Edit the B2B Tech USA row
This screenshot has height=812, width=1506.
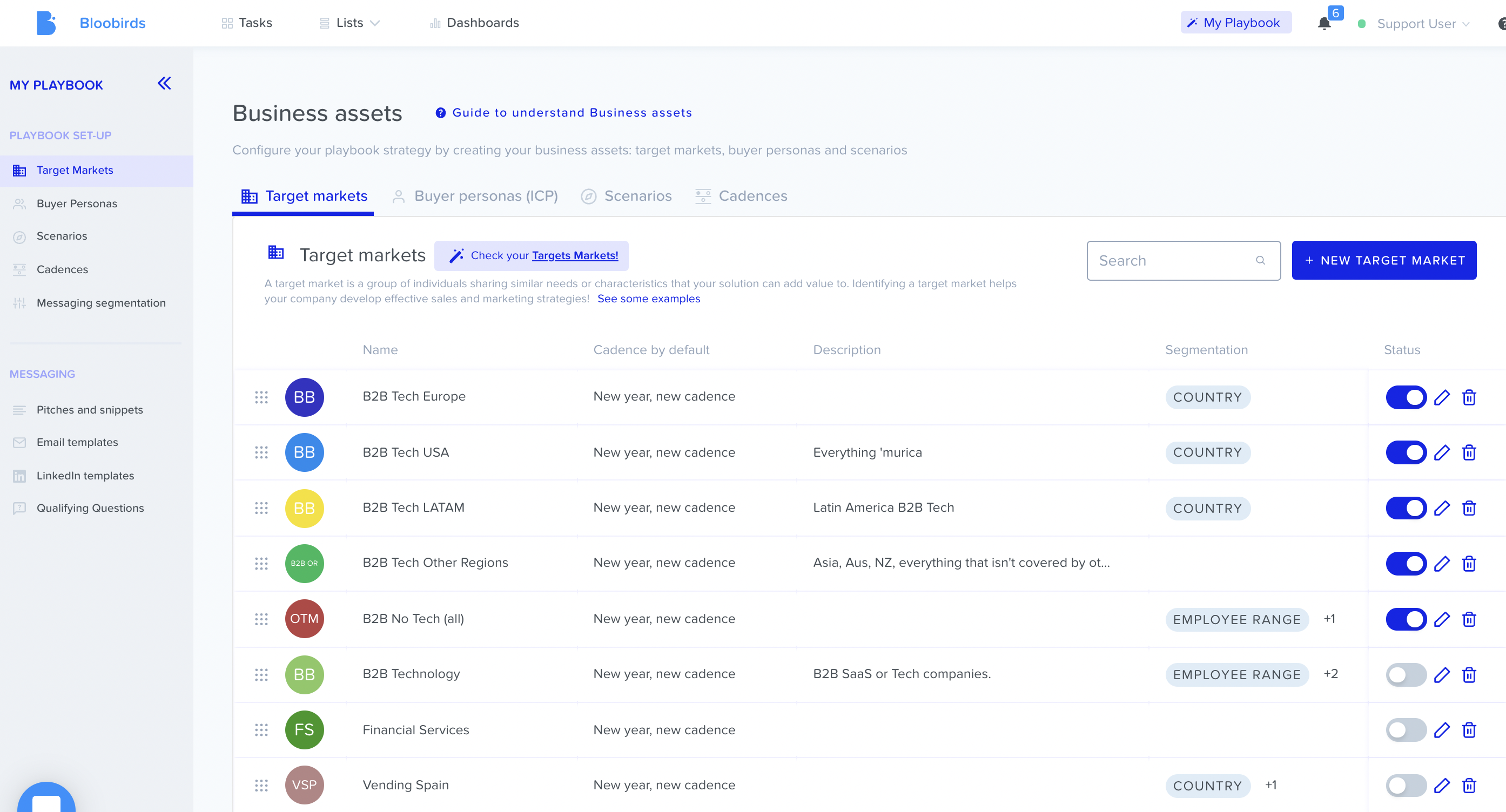click(x=1442, y=453)
